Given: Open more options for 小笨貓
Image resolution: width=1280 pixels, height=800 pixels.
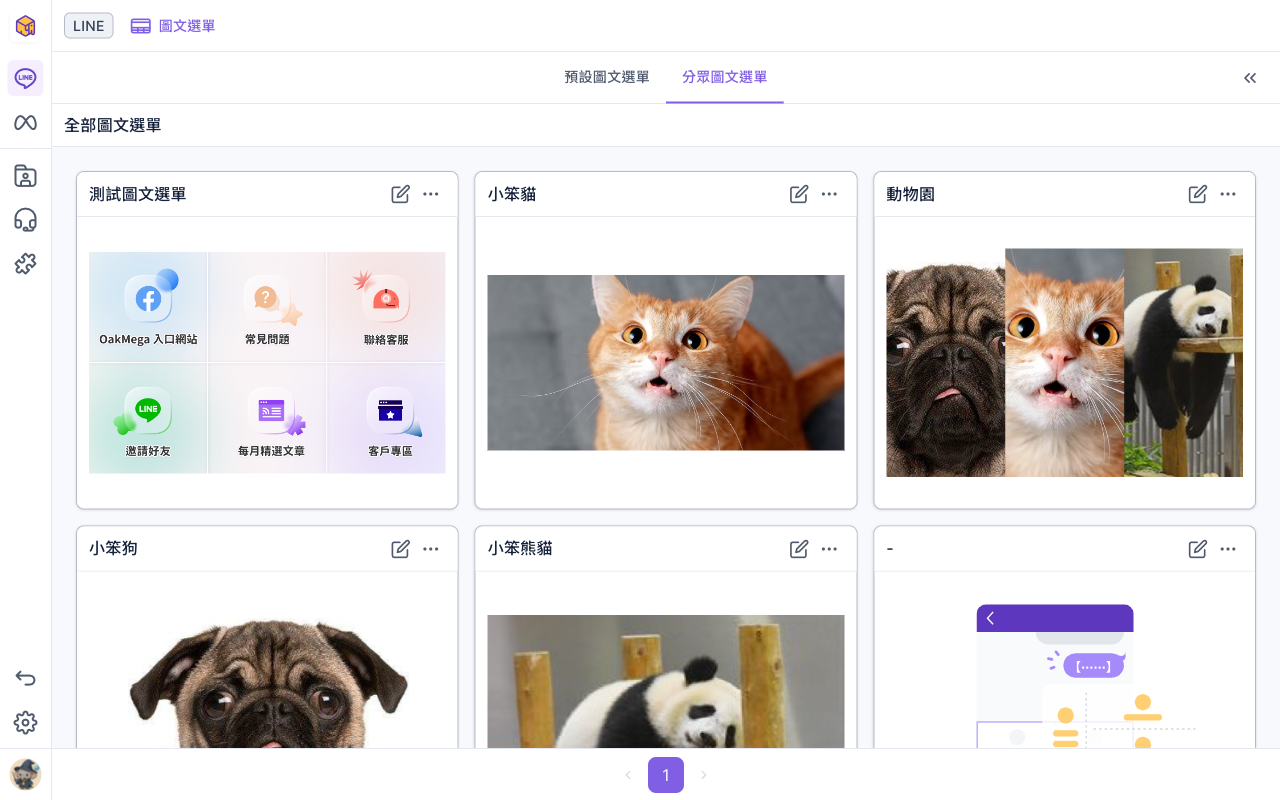Looking at the screenshot, I should 829,194.
